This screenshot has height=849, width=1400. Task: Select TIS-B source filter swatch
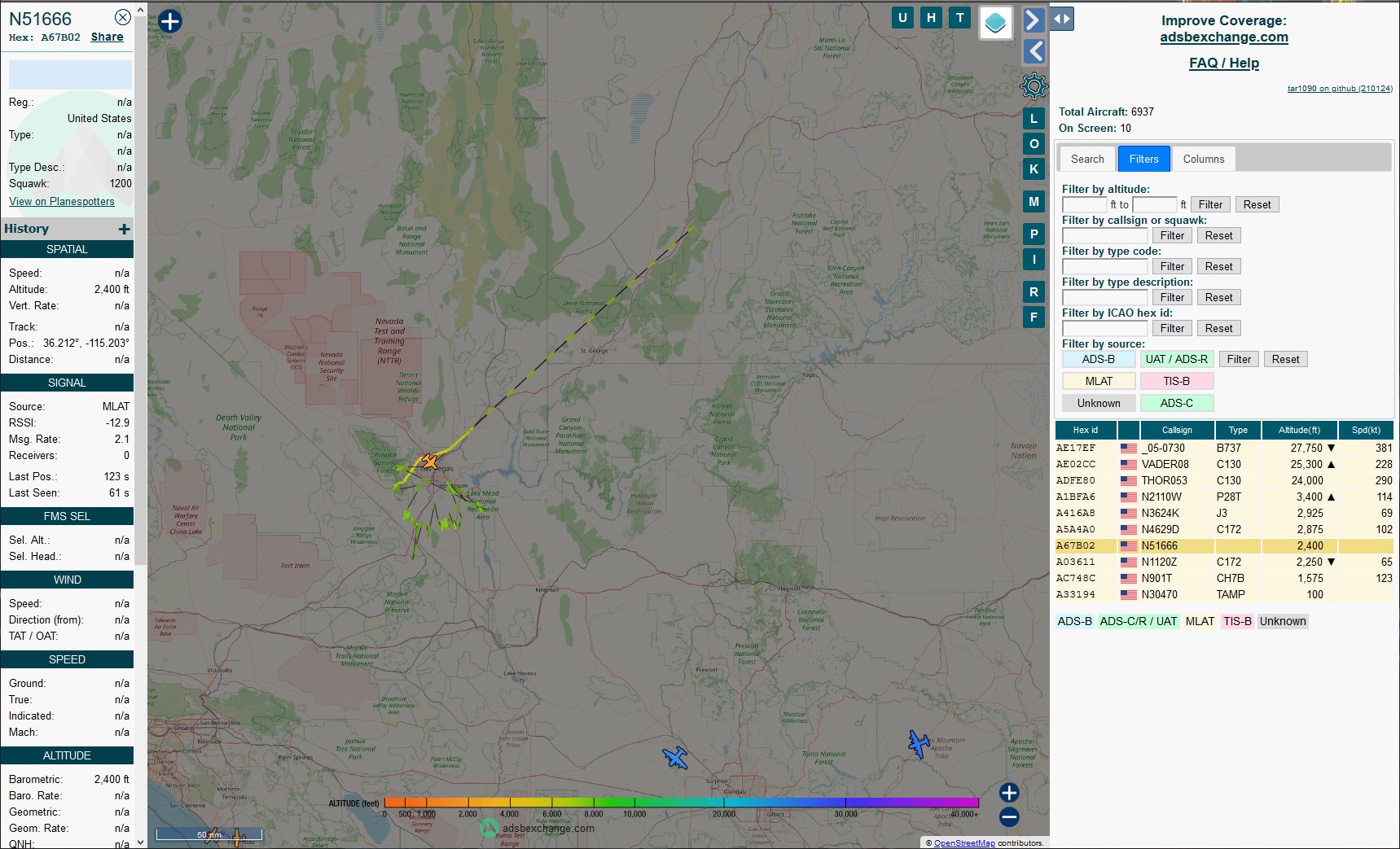[x=1177, y=381]
